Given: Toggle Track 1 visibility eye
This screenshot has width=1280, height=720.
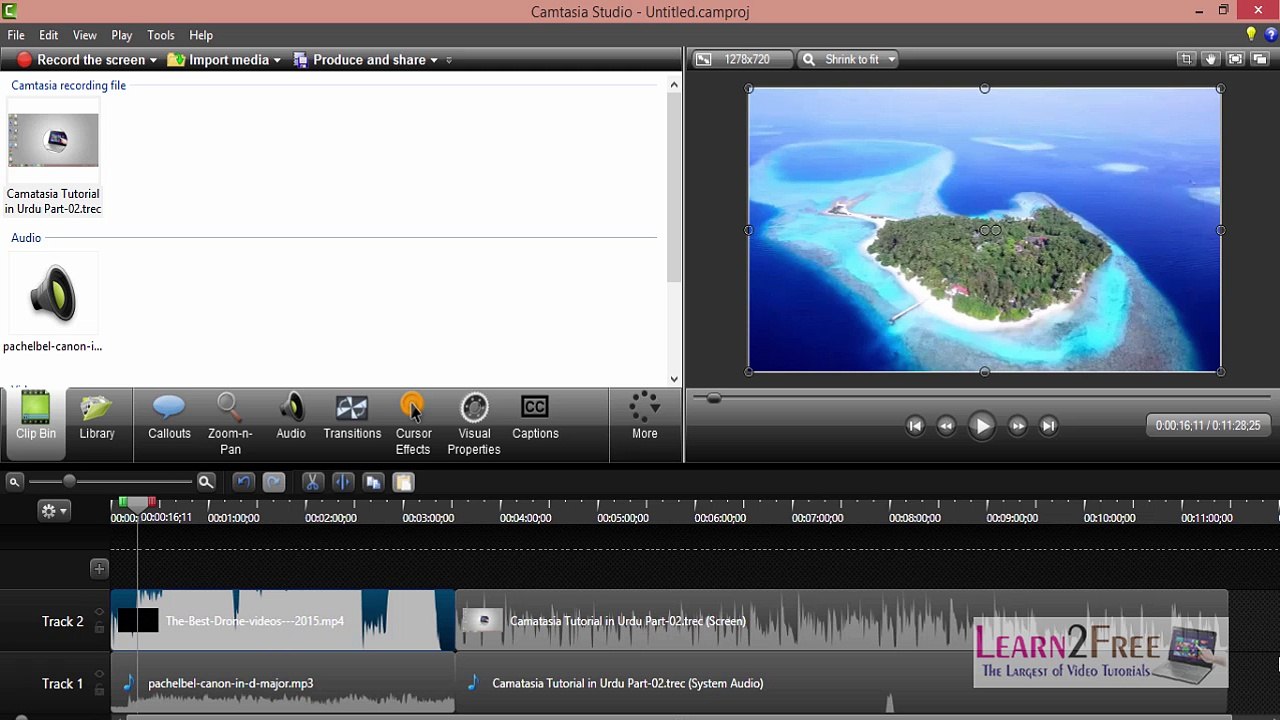Looking at the screenshot, I should [x=99, y=675].
